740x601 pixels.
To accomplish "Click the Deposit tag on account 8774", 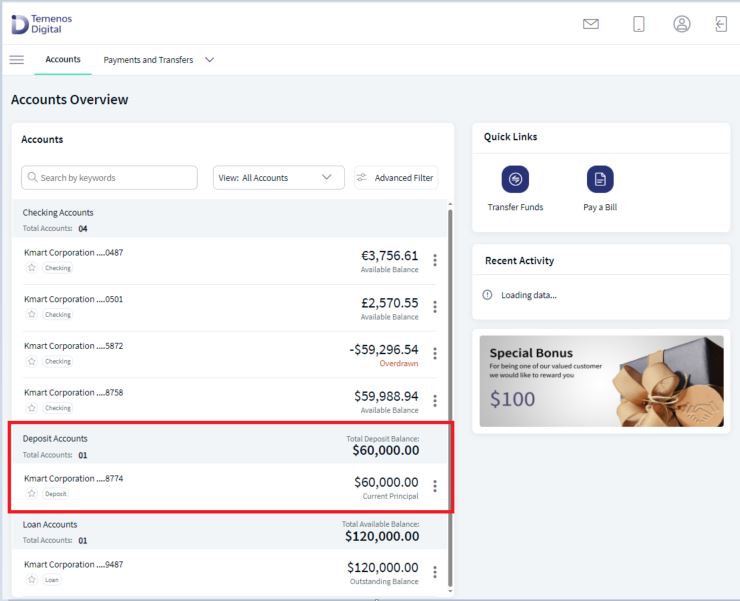I will pos(56,493).
